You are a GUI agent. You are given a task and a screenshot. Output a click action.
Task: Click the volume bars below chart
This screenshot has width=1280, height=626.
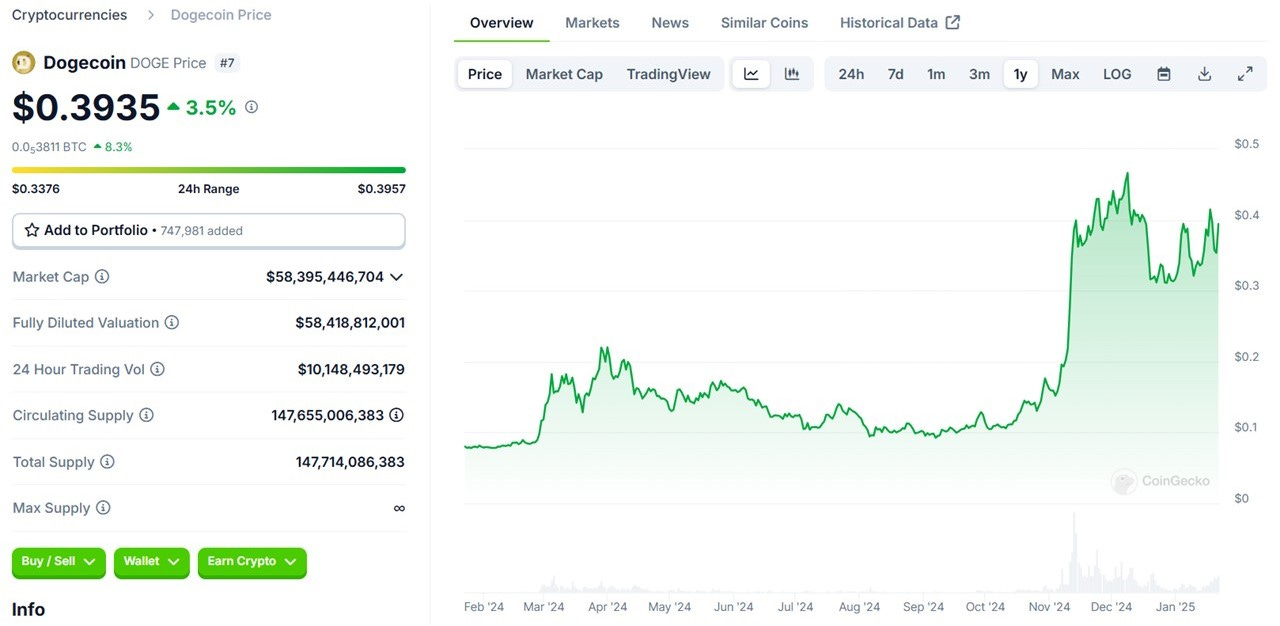point(841,555)
